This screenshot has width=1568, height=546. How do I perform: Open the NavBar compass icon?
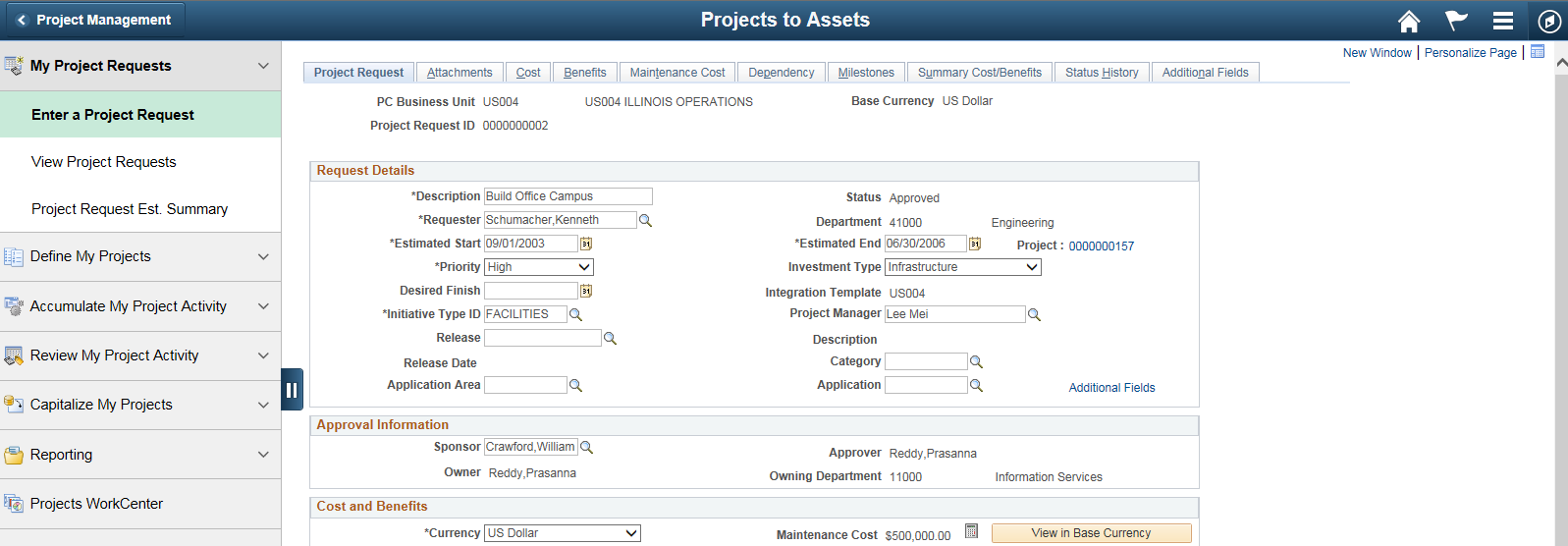[1549, 21]
